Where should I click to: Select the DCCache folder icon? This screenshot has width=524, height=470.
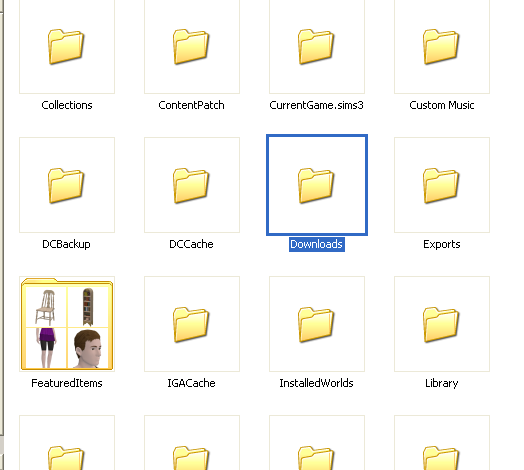[191, 185]
